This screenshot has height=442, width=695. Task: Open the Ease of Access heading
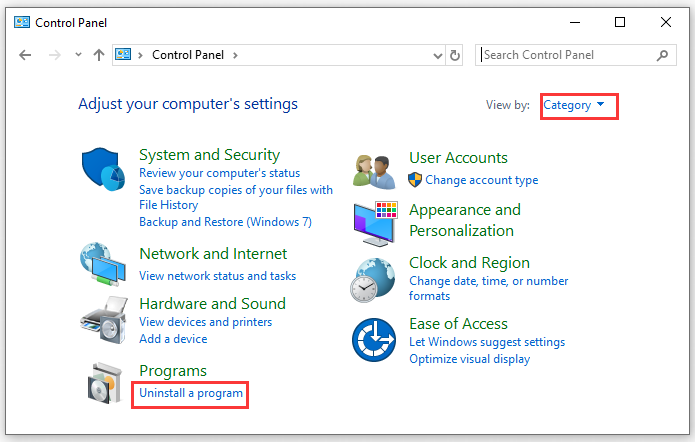pyautogui.click(x=458, y=324)
